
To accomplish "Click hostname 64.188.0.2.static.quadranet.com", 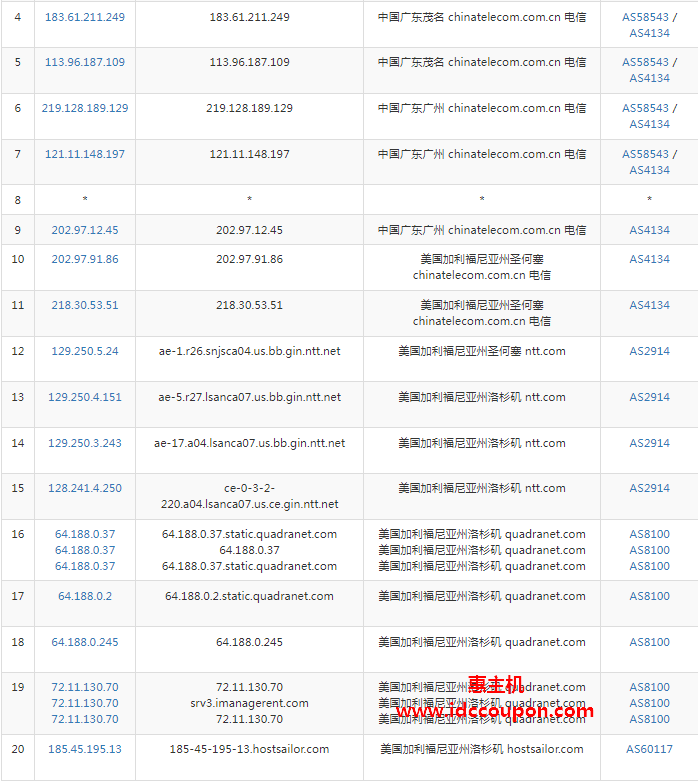I will 249,596.
